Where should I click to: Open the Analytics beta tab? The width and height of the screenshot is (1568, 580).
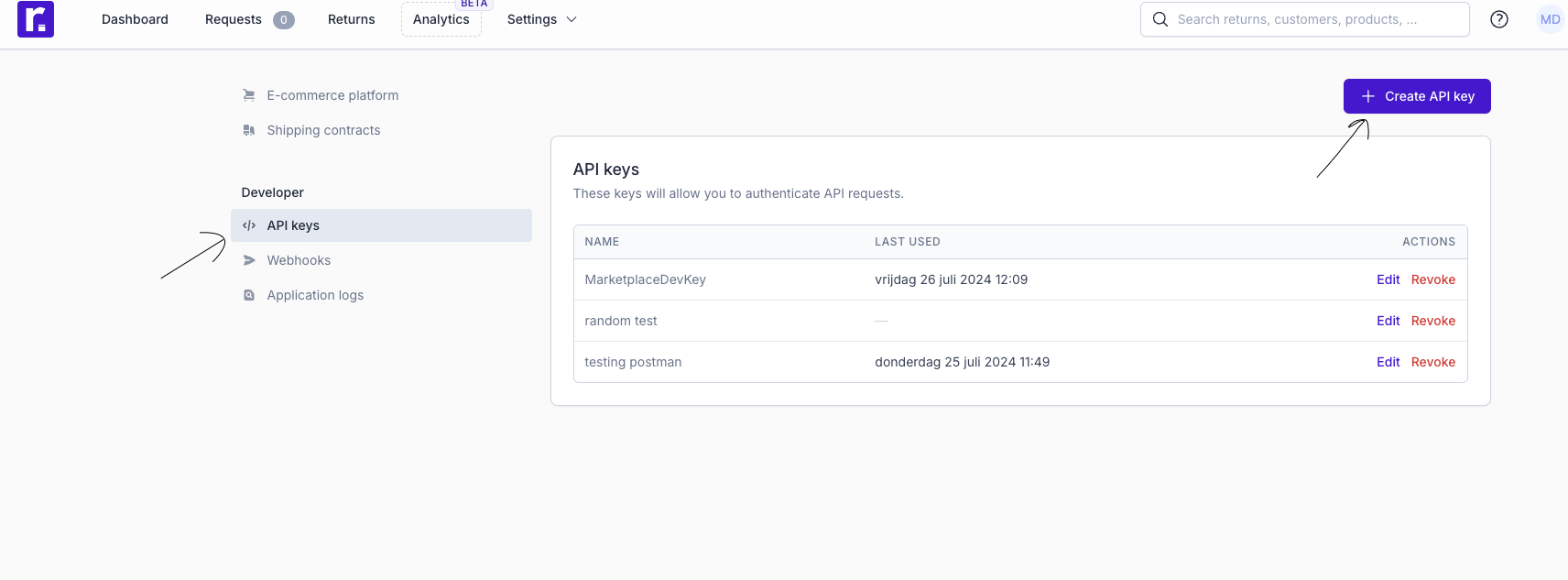click(441, 19)
